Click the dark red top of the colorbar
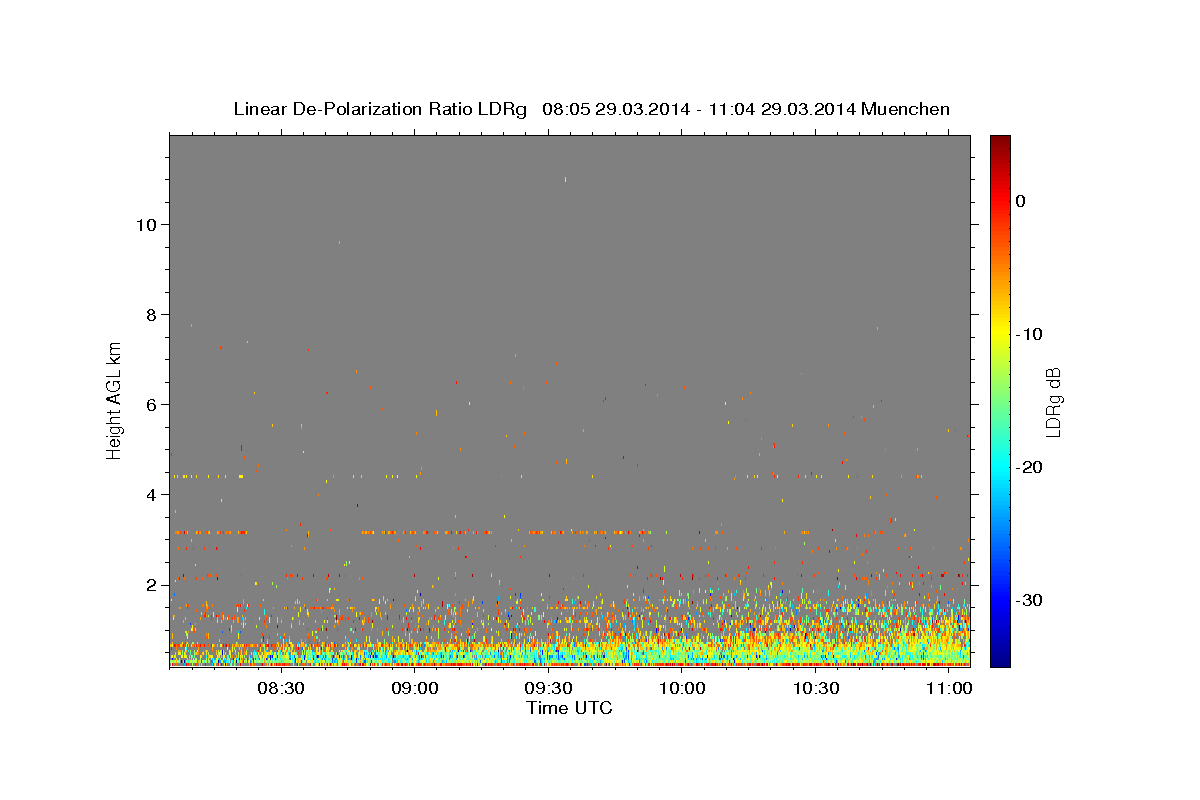 click(1000, 142)
